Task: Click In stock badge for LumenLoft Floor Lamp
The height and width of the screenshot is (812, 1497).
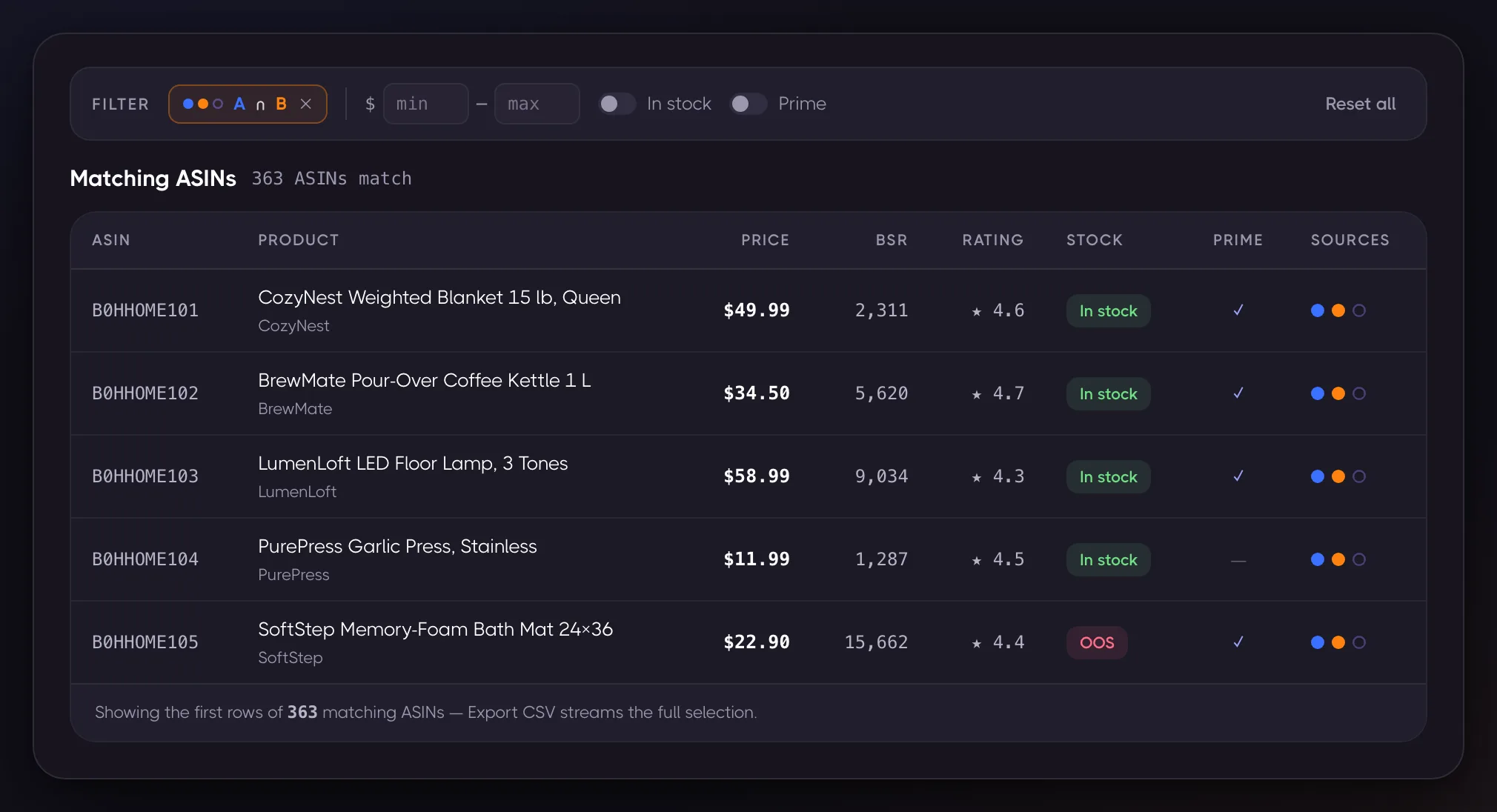Action: [x=1108, y=476]
